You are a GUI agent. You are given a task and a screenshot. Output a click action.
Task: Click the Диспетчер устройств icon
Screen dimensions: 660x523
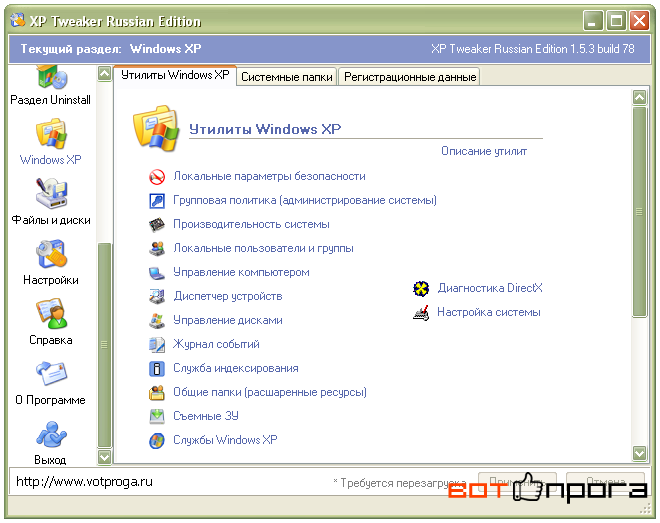157,297
